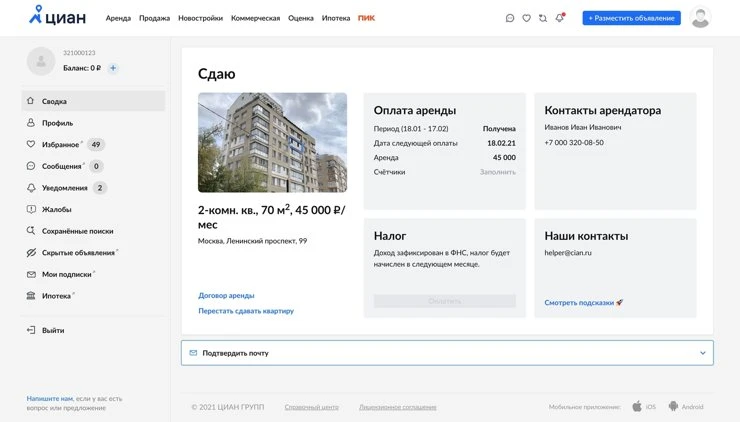Click the bell icon beside Уведомления
This screenshot has width=740, height=422.
tap(31, 188)
